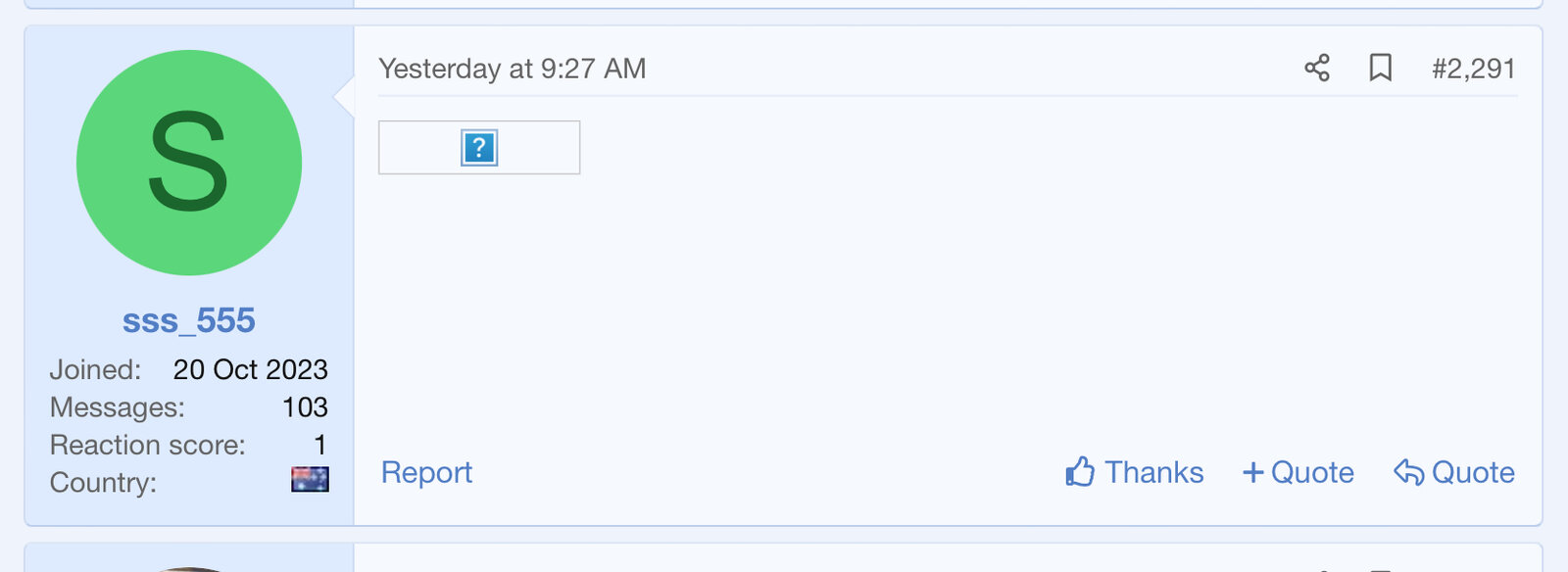Click the broken image question mark placeholder
Viewport: 1568px width, 572px height.
click(x=479, y=148)
